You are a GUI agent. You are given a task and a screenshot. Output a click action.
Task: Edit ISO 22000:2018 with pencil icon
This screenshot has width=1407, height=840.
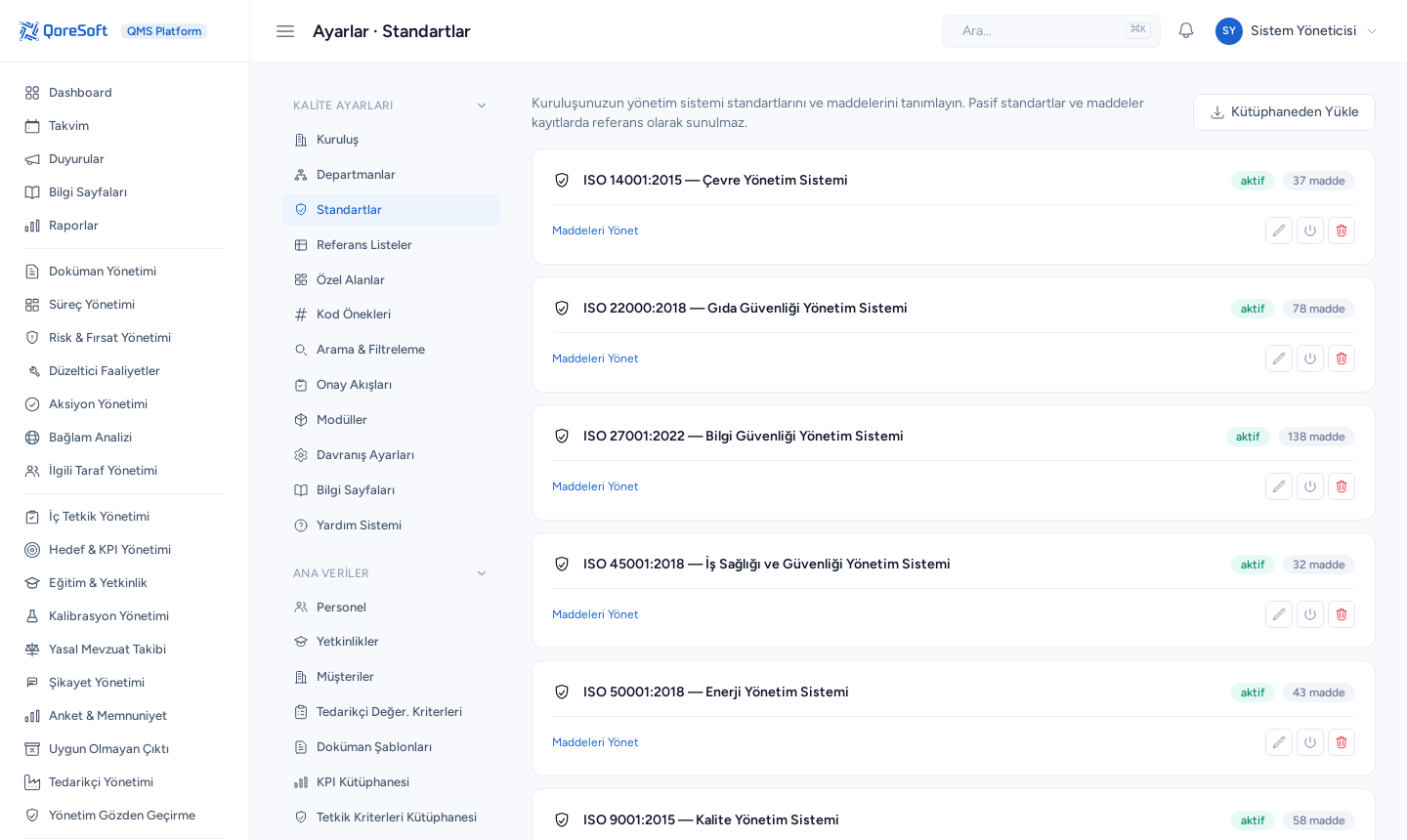(x=1279, y=358)
